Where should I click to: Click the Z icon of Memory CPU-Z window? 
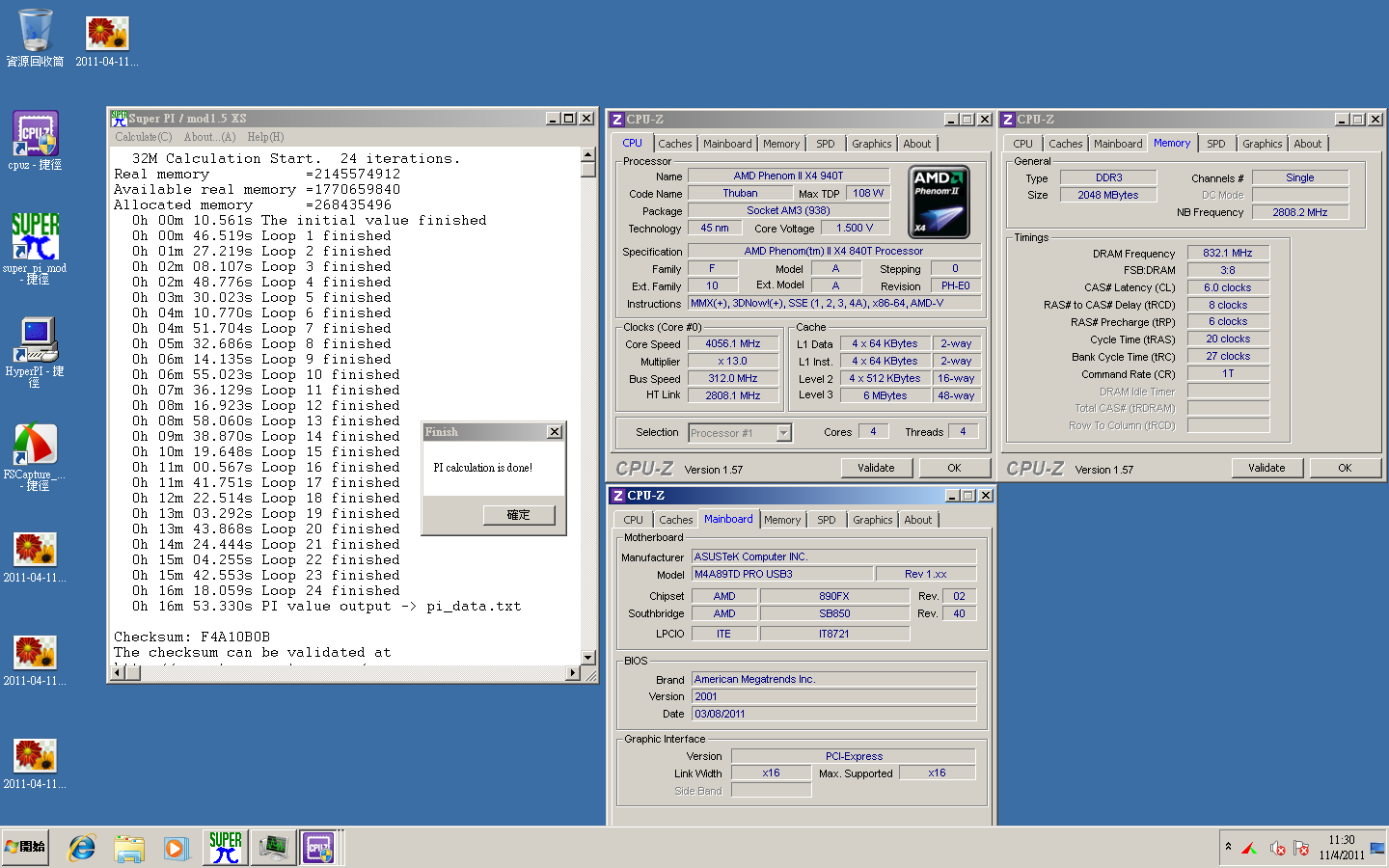click(x=1008, y=120)
